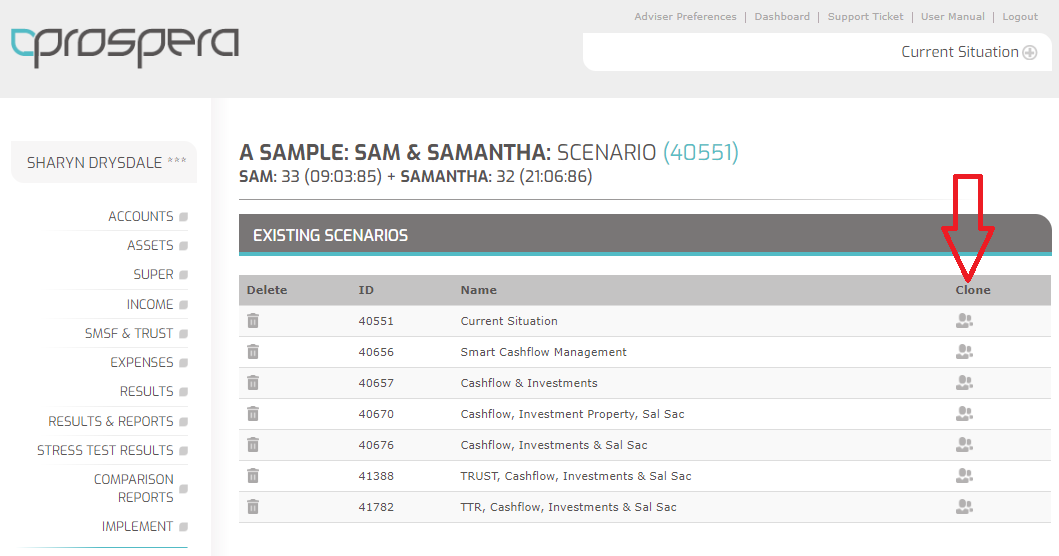Click scenario ID 40657

(376, 383)
